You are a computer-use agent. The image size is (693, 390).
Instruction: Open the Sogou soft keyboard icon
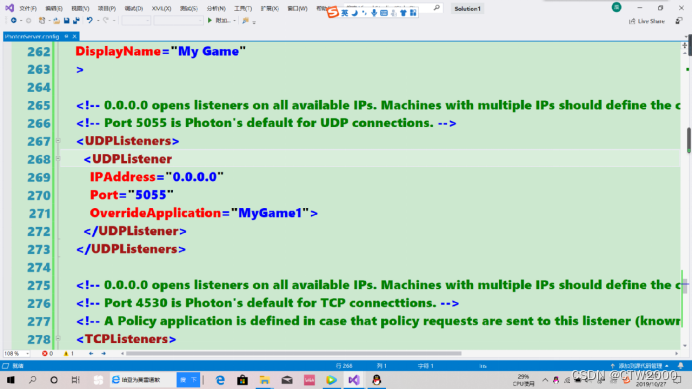(384, 13)
